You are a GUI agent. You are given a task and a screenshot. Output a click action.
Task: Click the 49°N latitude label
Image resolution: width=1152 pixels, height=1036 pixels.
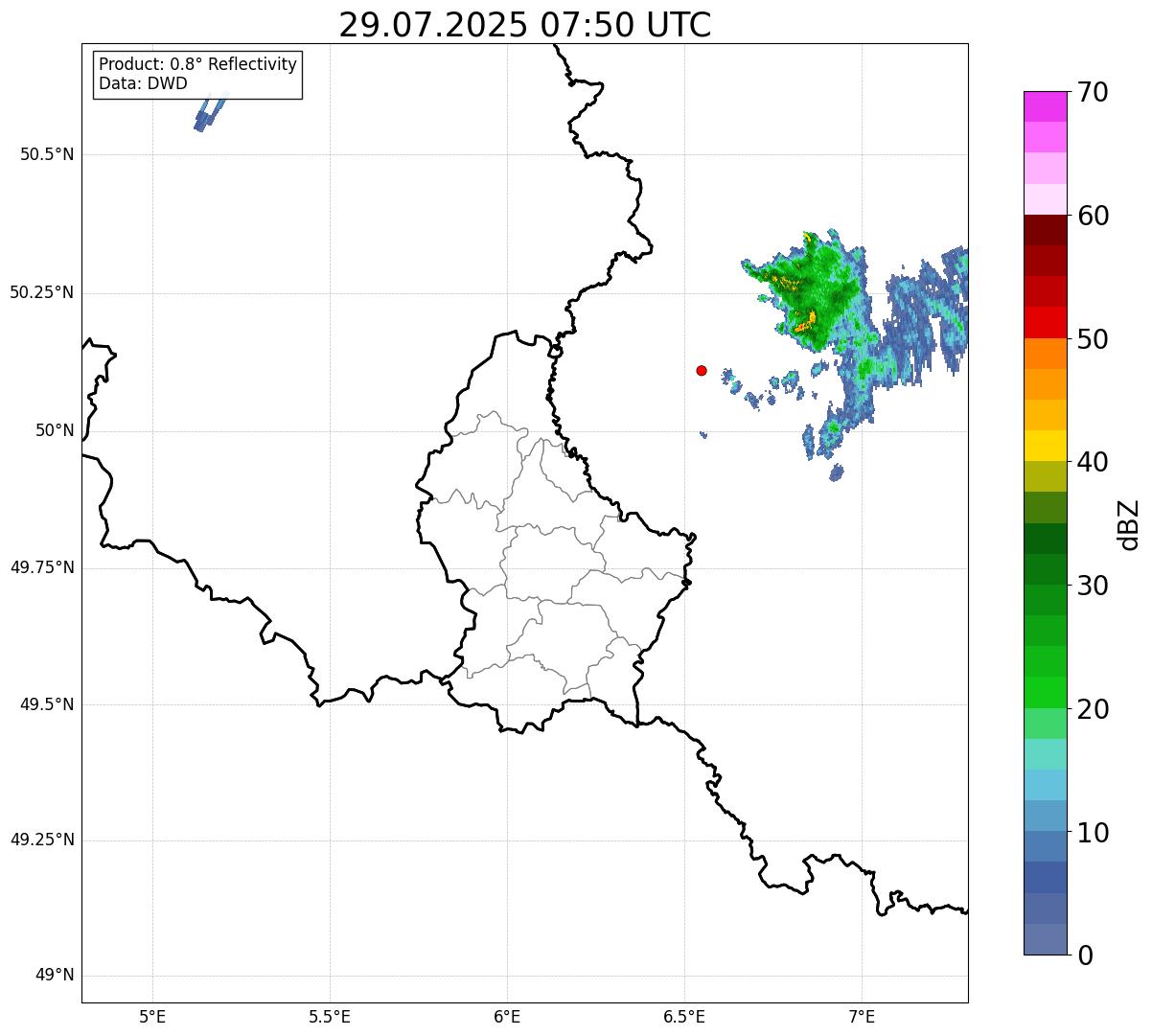[x=55, y=976]
